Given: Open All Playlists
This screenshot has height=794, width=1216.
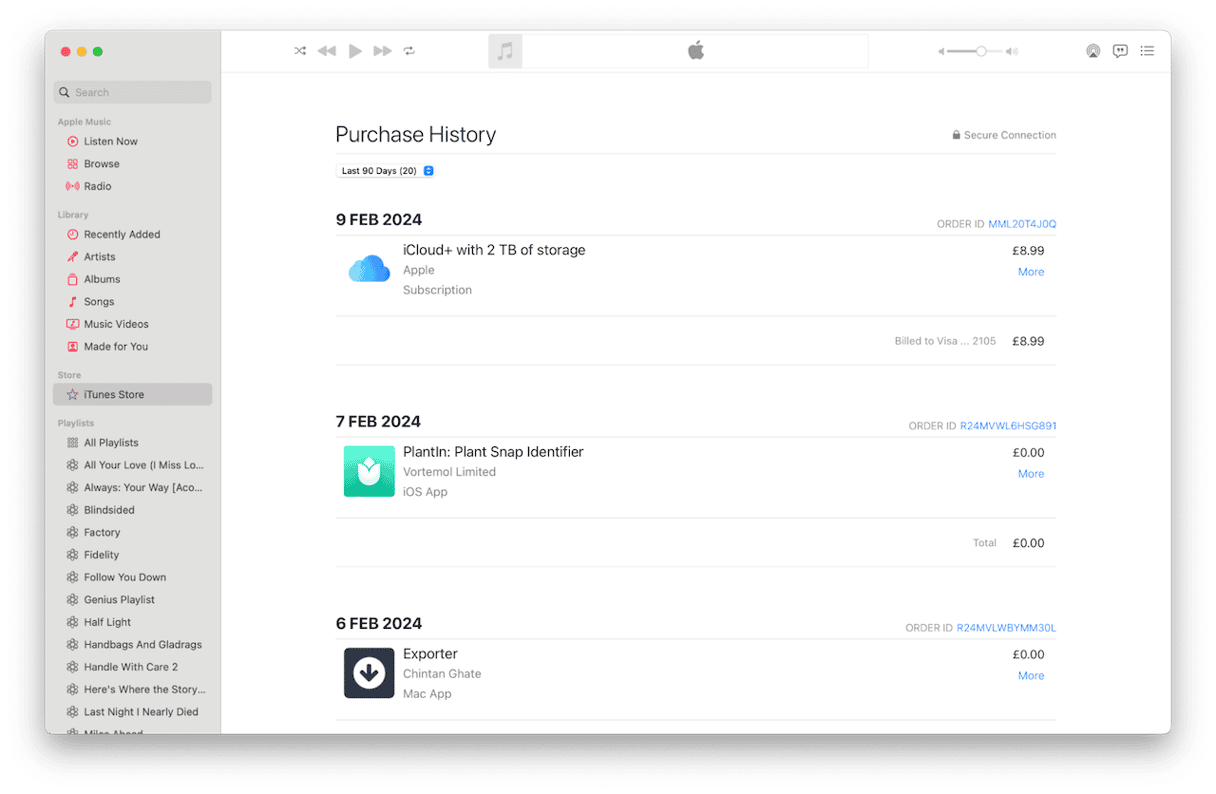Looking at the screenshot, I should (x=133, y=442).
